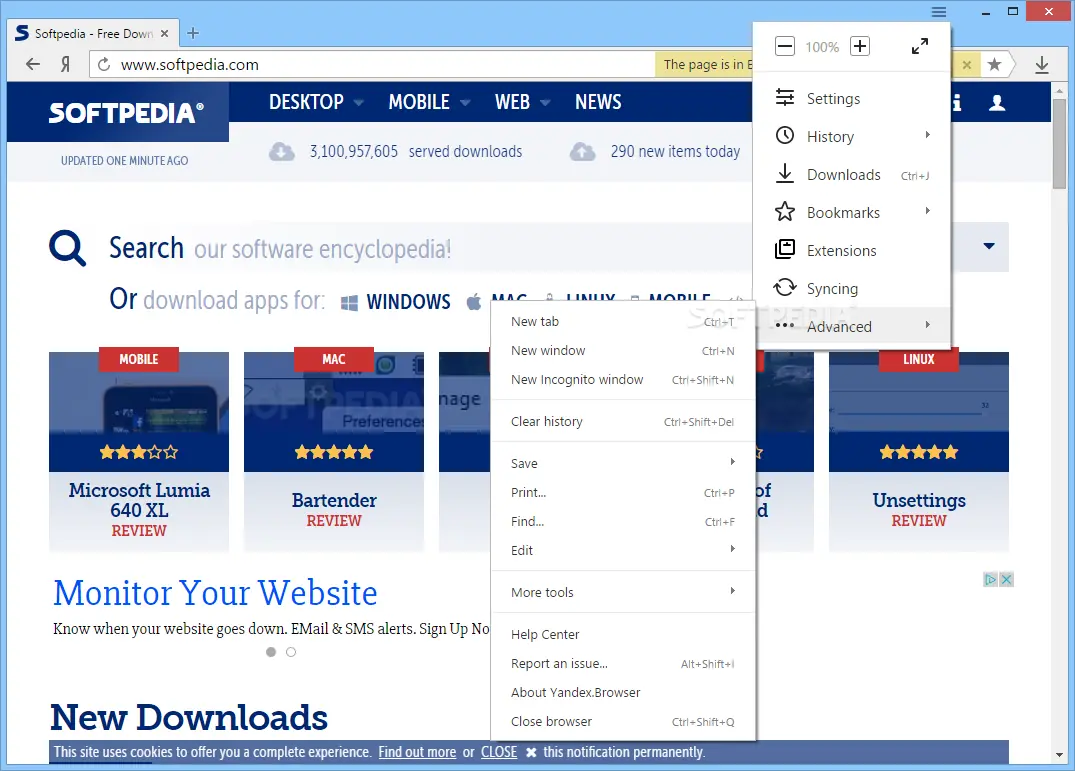Image resolution: width=1075 pixels, height=771 pixels.
Task: Open the WEB dropdown on Softpedia
Action: (522, 102)
